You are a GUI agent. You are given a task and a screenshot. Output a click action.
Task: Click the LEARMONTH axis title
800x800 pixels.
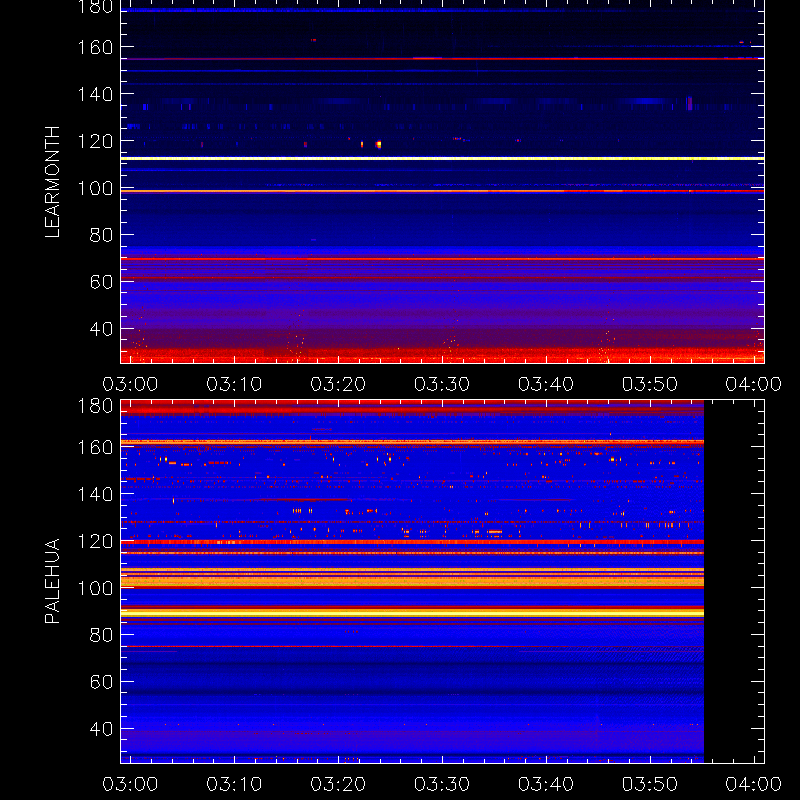click(x=53, y=182)
